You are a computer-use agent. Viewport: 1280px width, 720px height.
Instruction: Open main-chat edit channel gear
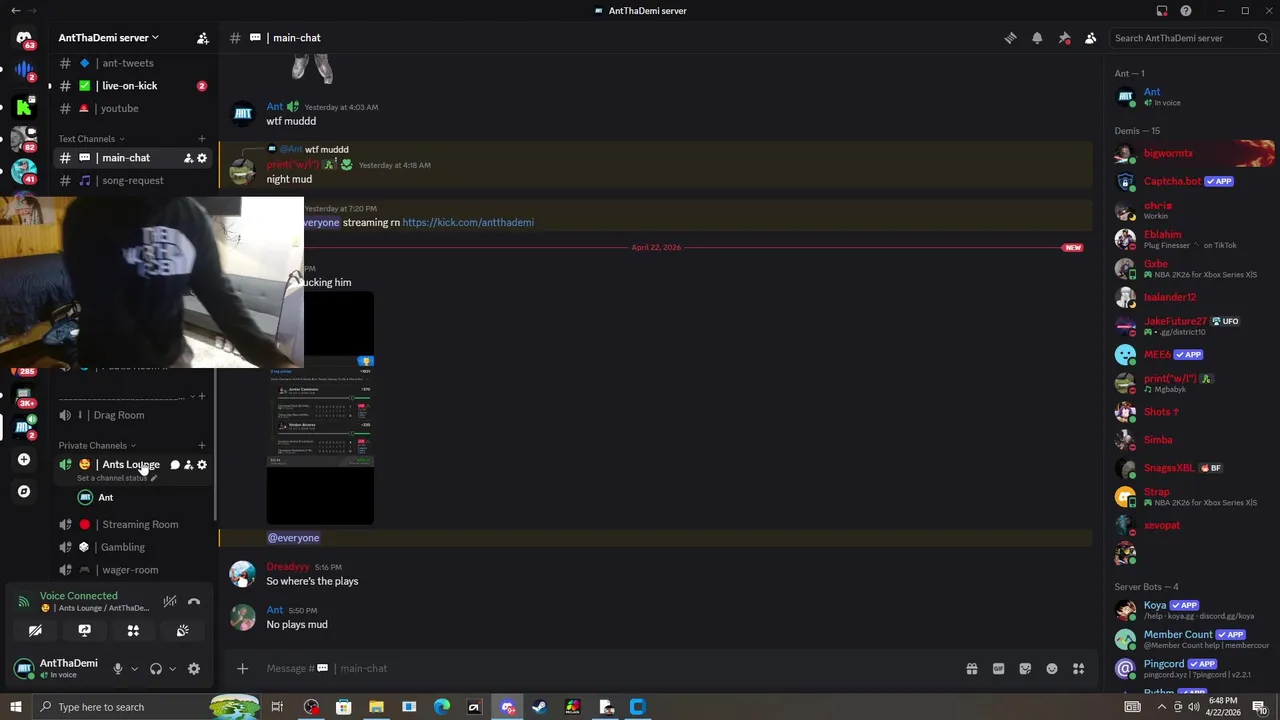pos(202,158)
